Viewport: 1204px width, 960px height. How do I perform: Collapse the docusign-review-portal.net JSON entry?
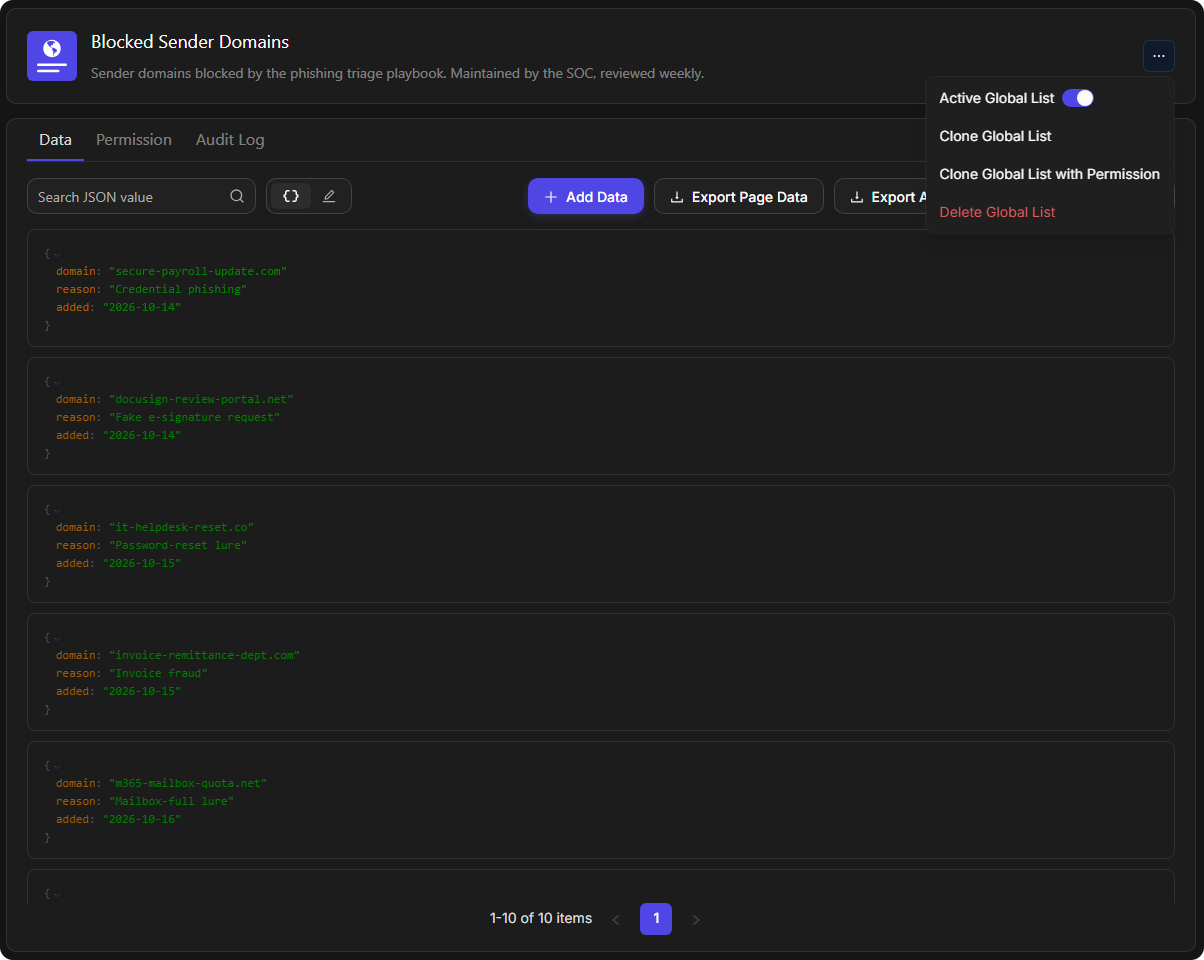click(57, 382)
